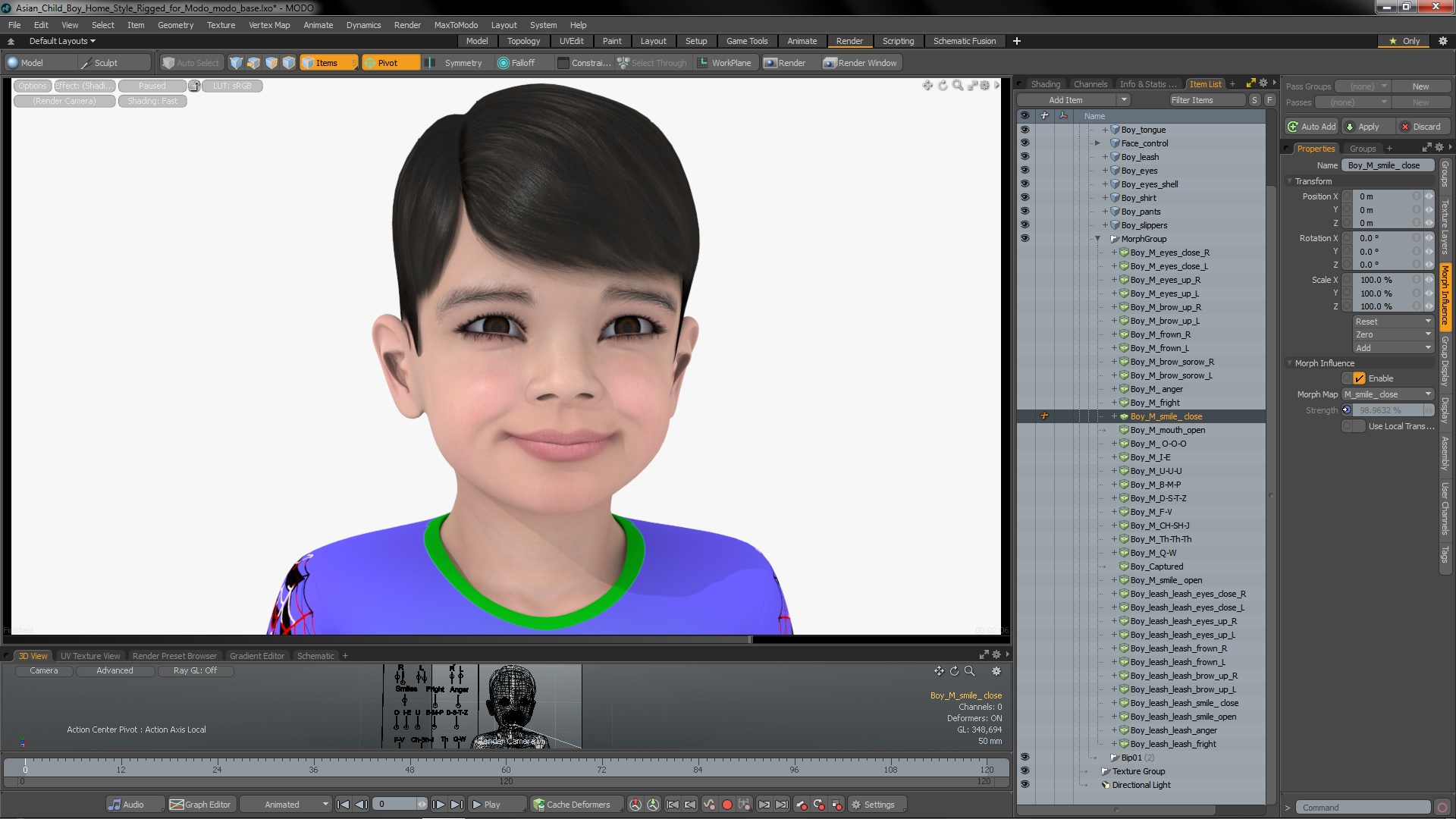Open the UV Texture View tab
Screen dimensions: 1456x819
tap(90, 656)
